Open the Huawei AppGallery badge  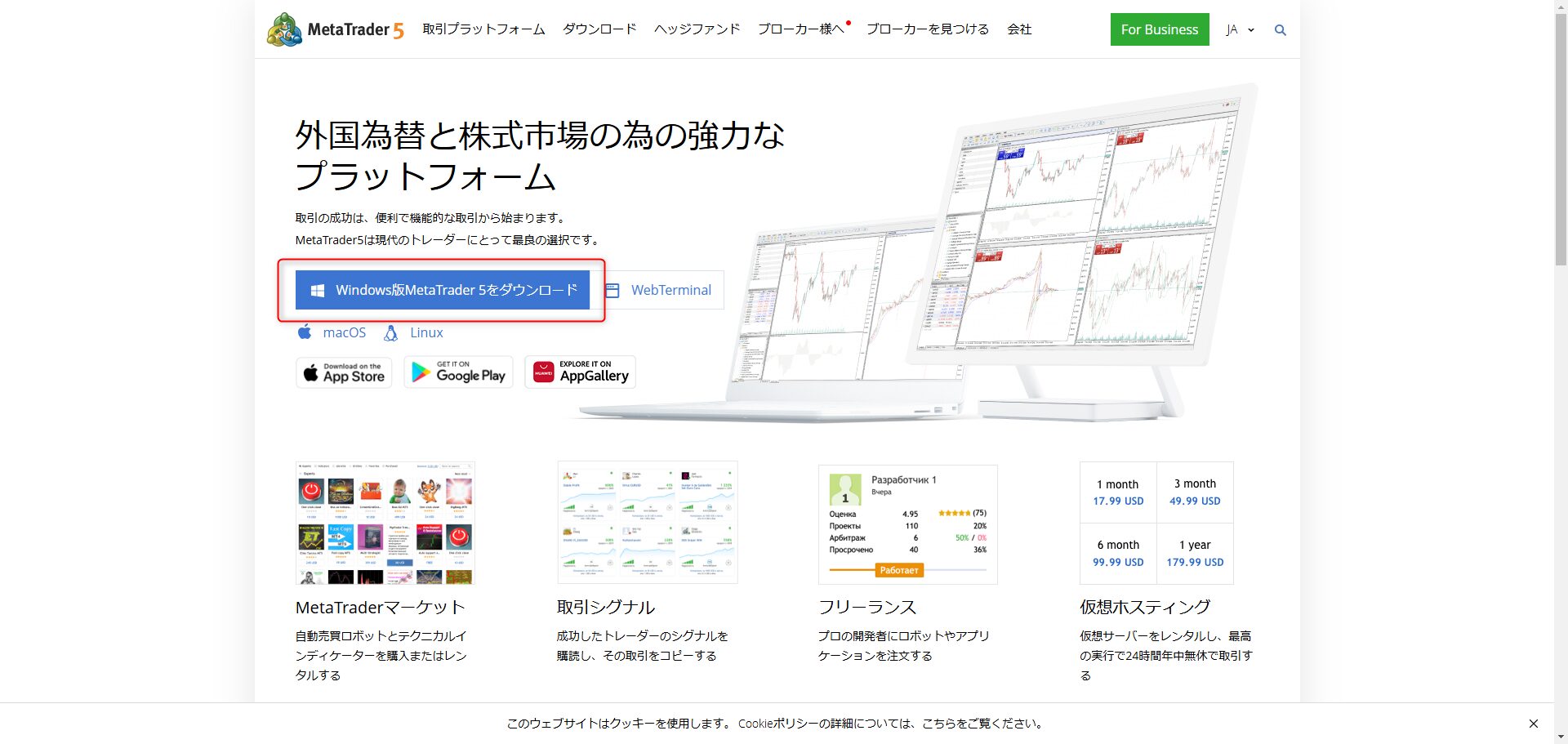[x=580, y=372]
